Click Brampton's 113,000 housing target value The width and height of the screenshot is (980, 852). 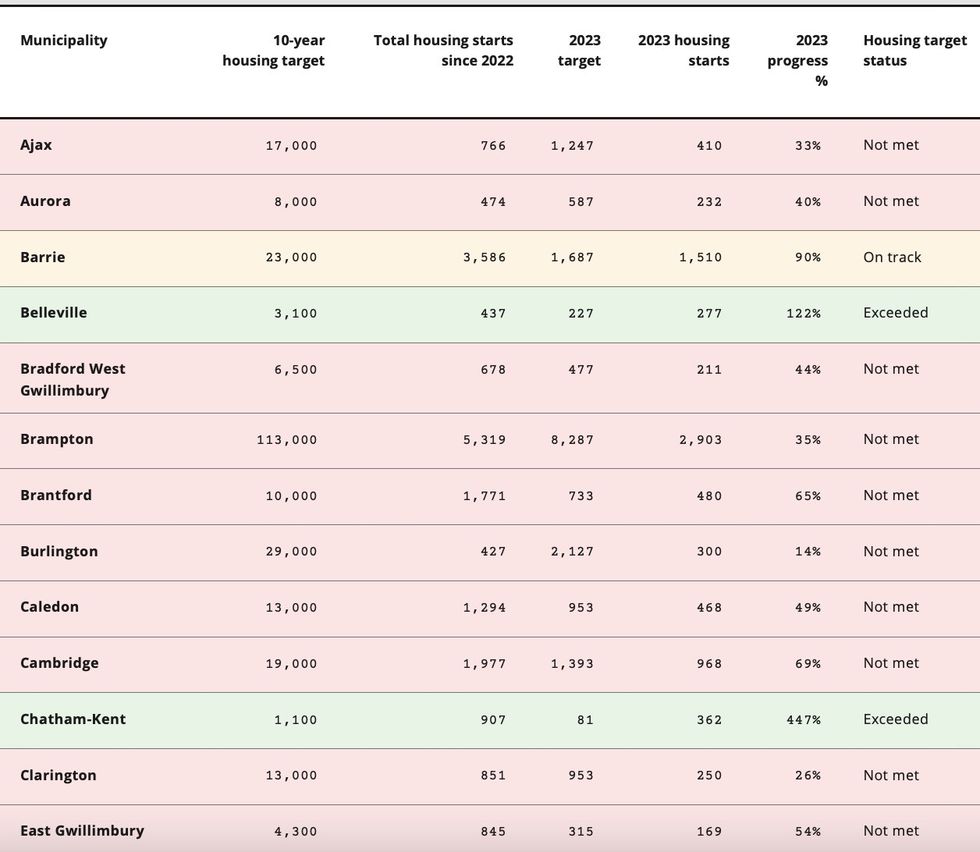pyautogui.click(x=287, y=440)
